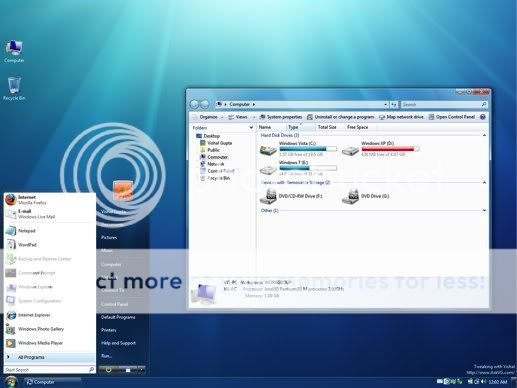The height and width of the screenshot is (388, 517).
Task: Click Open Control Panel button
Action: [x=452, y=117]
